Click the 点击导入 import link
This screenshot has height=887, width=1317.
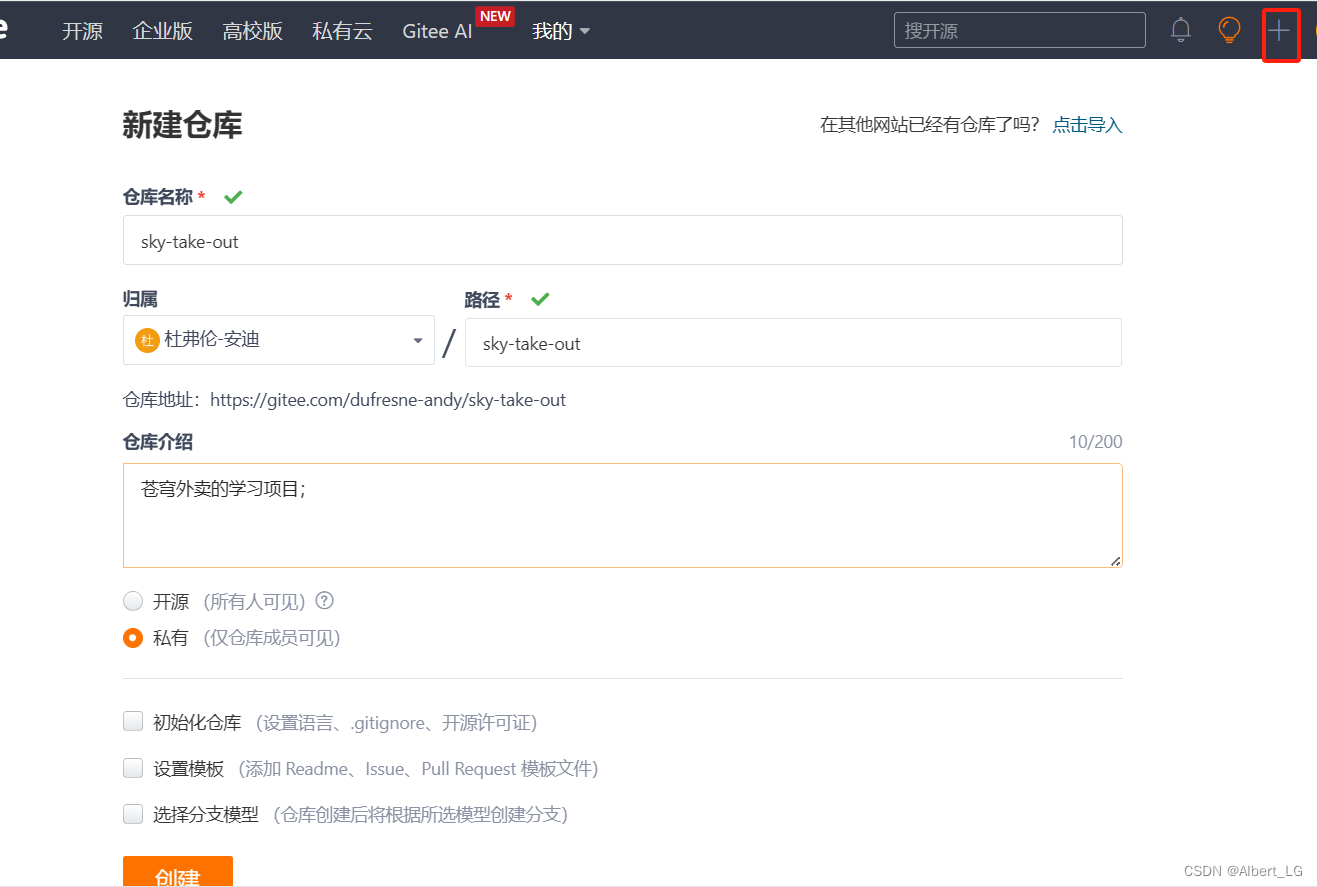click(x=1087, y=125)
